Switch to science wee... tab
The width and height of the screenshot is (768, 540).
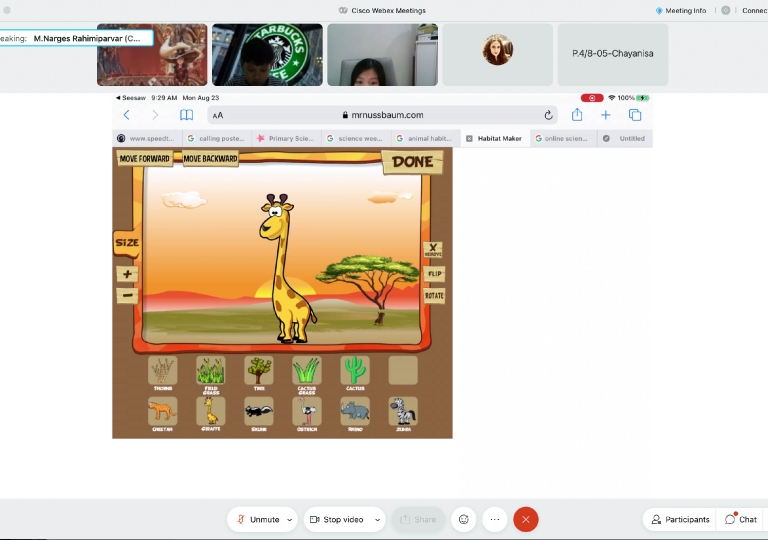point(356,139)
